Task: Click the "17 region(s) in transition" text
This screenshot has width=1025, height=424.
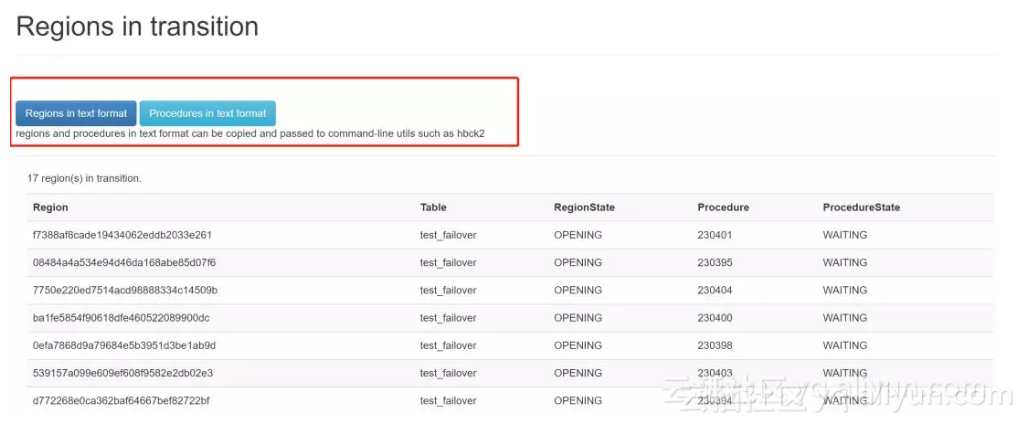Action: (x=84, y=178)
